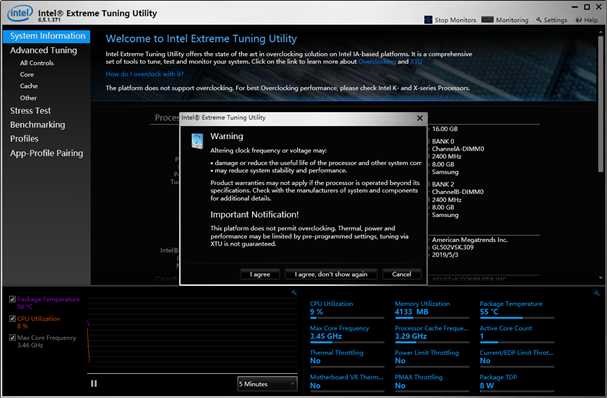The image size is (607, 398).
Task: Click the wrench icon above the monitor values
Action: 597,293
